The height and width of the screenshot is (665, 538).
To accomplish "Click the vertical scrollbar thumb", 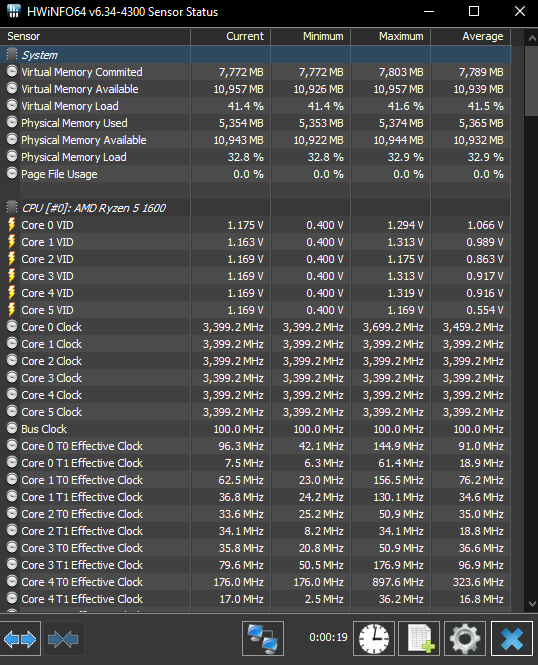I will [x=532, y=81].
